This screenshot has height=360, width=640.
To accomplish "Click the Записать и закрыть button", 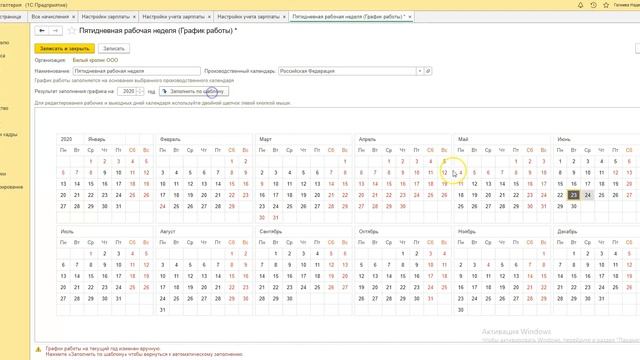I will click(64, 49).
